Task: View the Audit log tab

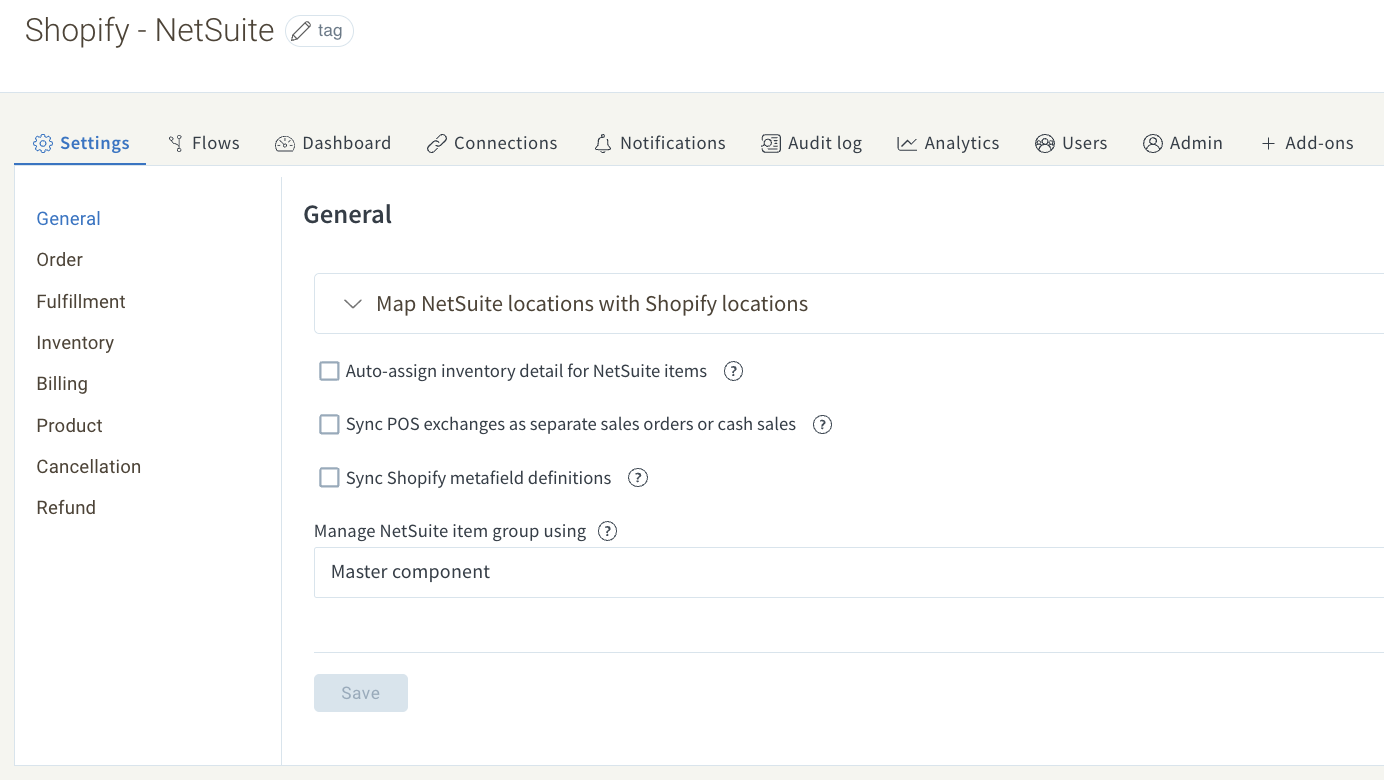Action: pyautogui.click(x=811, y=143)
